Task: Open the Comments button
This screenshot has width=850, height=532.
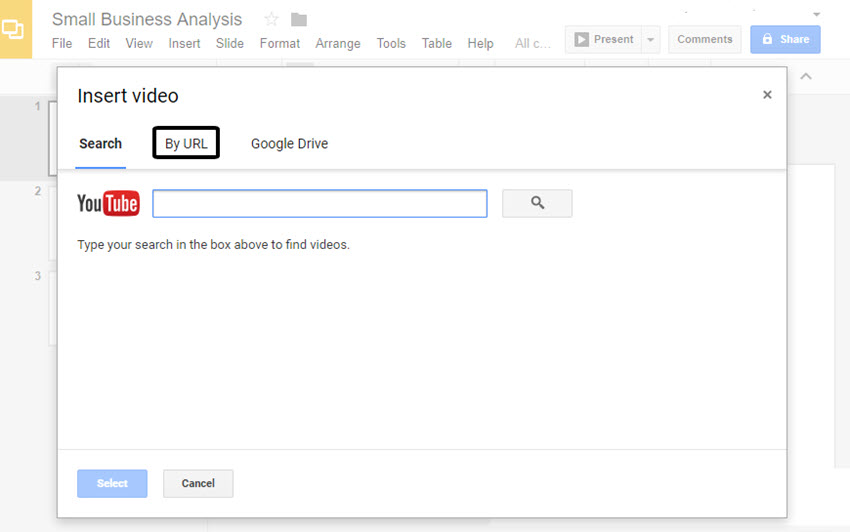Action: click(x=704, y=40)
